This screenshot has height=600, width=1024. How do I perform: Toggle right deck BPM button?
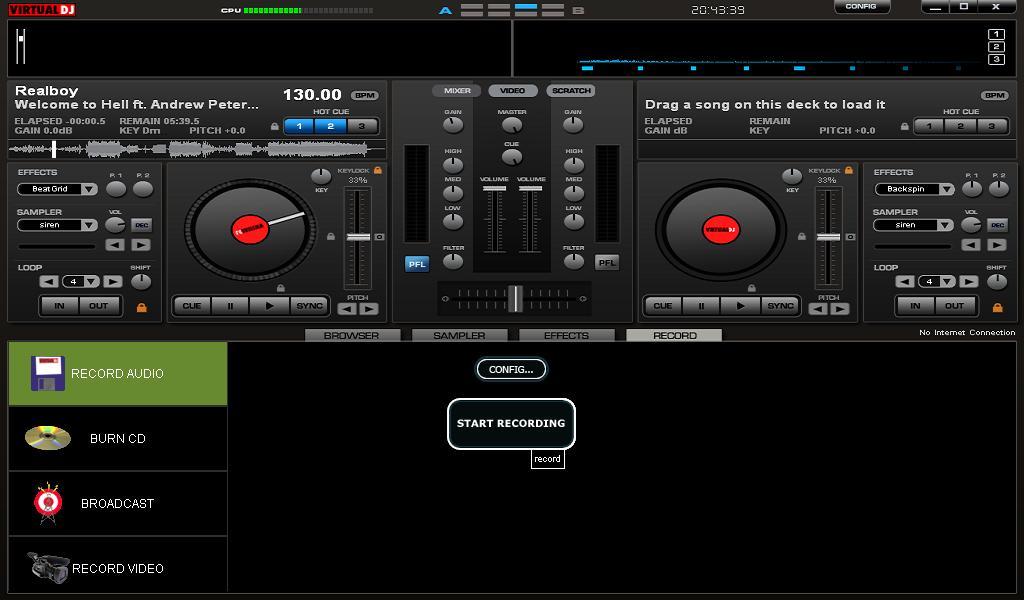point(994,95)
